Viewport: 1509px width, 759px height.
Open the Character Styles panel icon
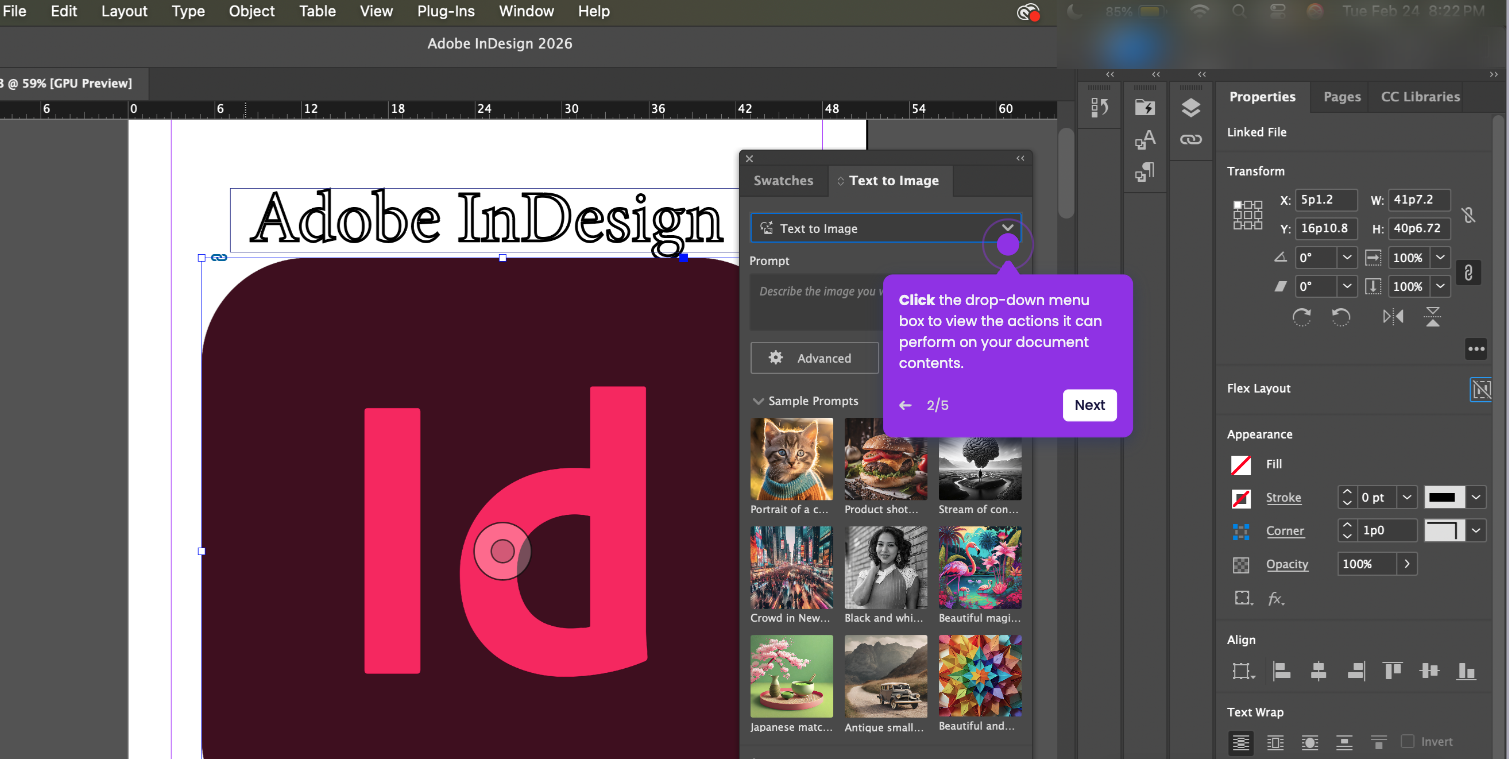(x=1145, y=140)
